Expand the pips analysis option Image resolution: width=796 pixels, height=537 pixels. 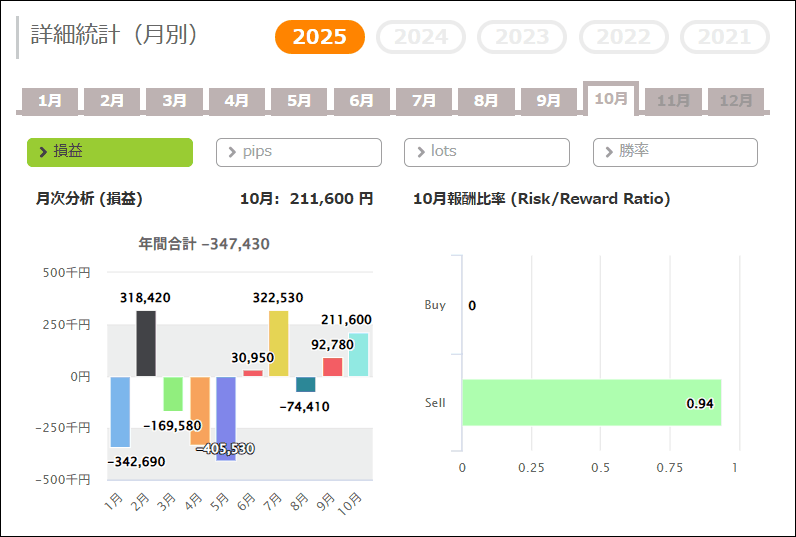[x=299, y=152]
